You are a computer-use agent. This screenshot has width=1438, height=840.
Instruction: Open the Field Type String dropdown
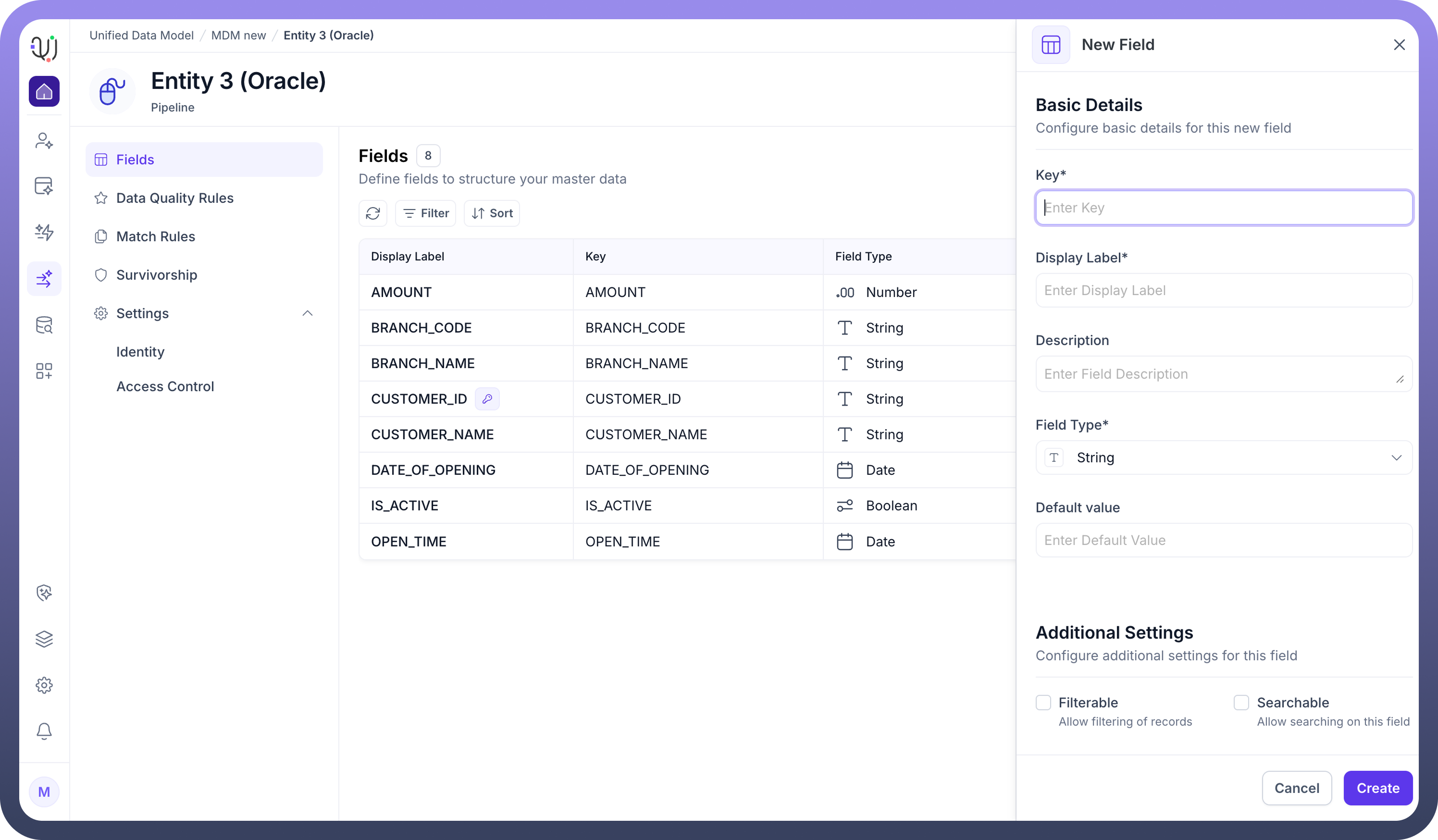point(1224,457)
